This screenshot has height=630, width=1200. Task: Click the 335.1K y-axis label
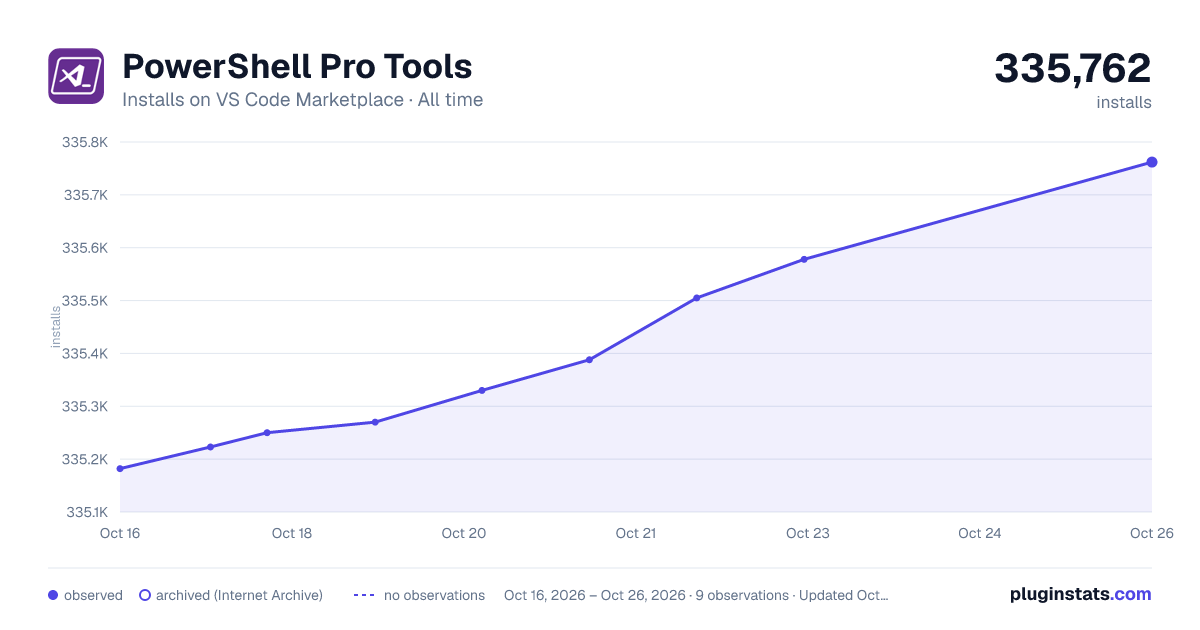coord(86,512)
